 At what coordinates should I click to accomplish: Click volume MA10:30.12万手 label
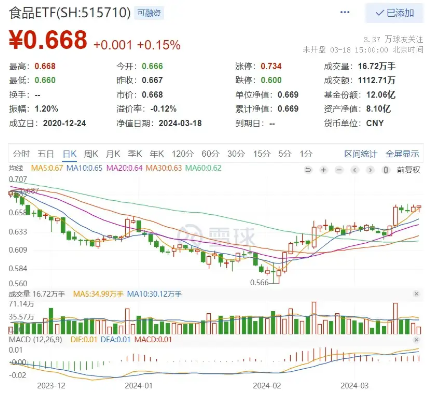click(154, 294)
